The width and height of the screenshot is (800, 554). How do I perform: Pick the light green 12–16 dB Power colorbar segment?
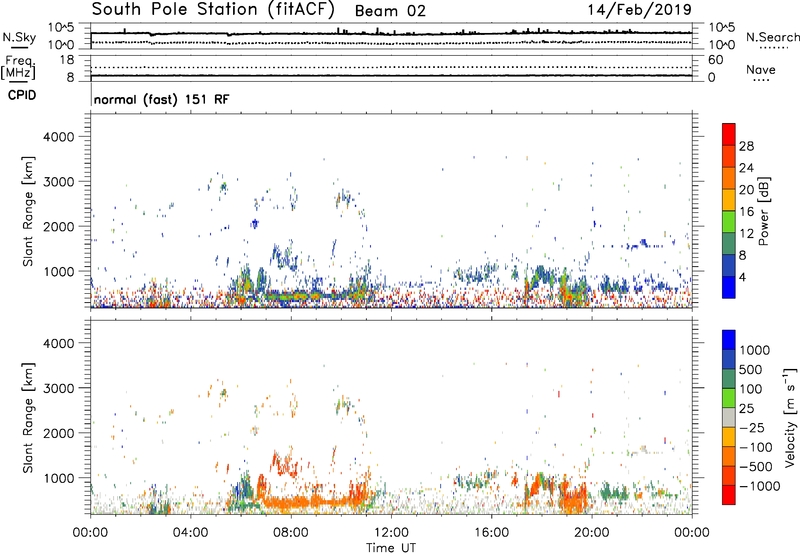[729, 222]
